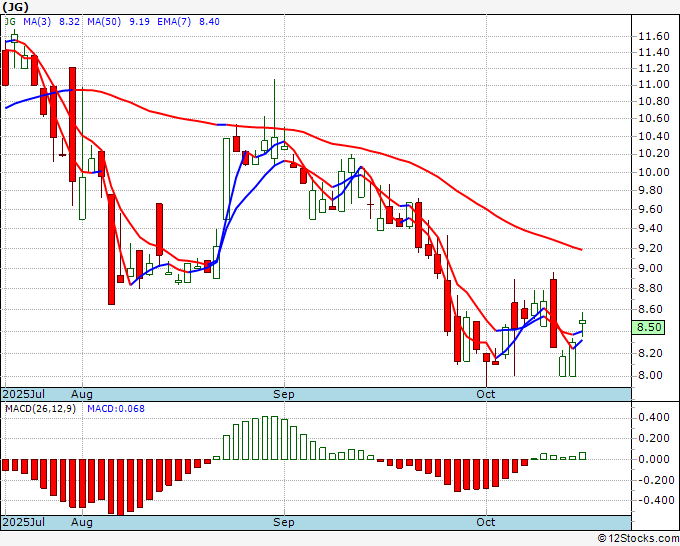680x546 pixels.
Task: Click the 0.200 MACD axis label
Action: pos(654,438)
